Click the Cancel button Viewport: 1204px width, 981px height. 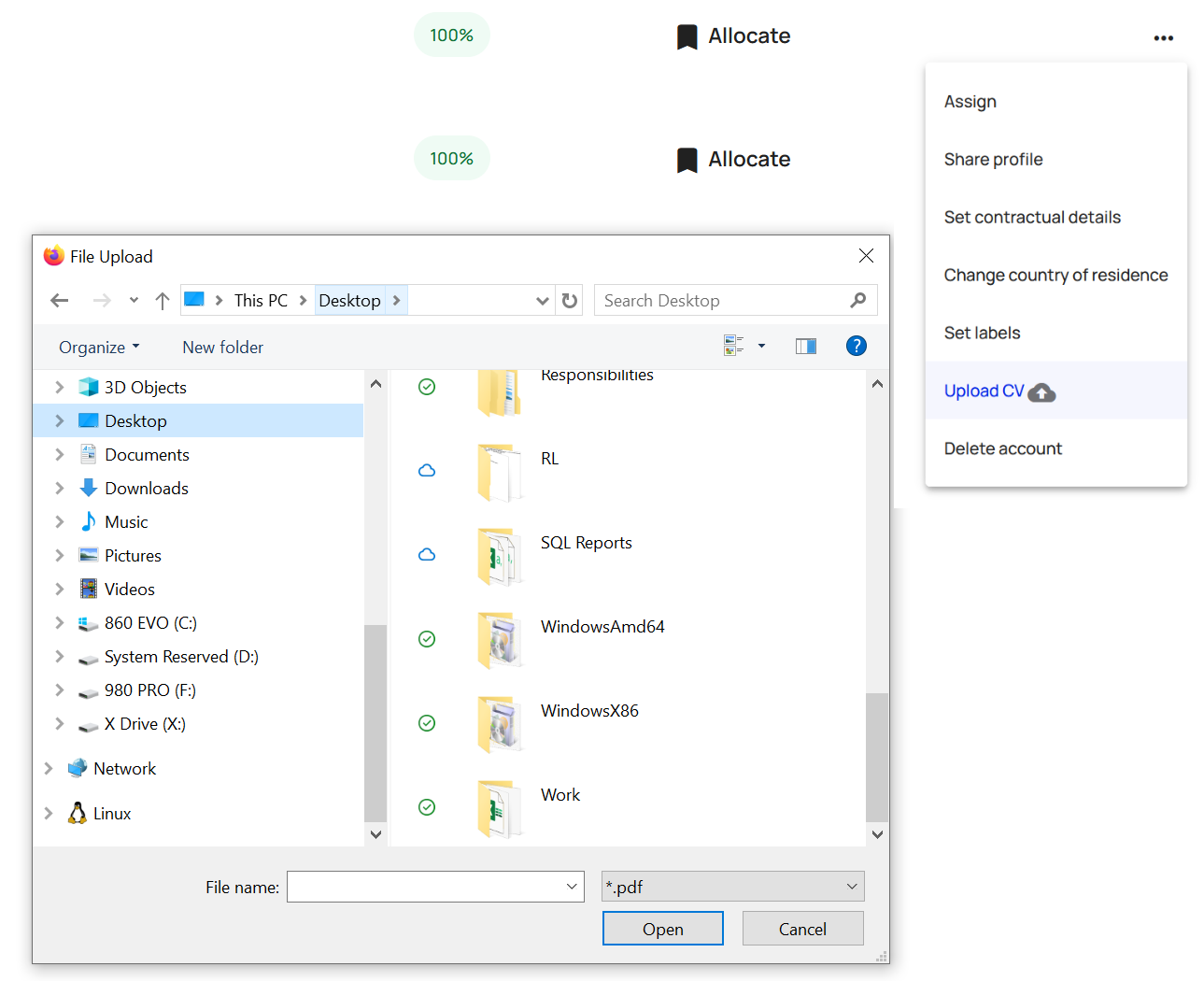(802, 929)
